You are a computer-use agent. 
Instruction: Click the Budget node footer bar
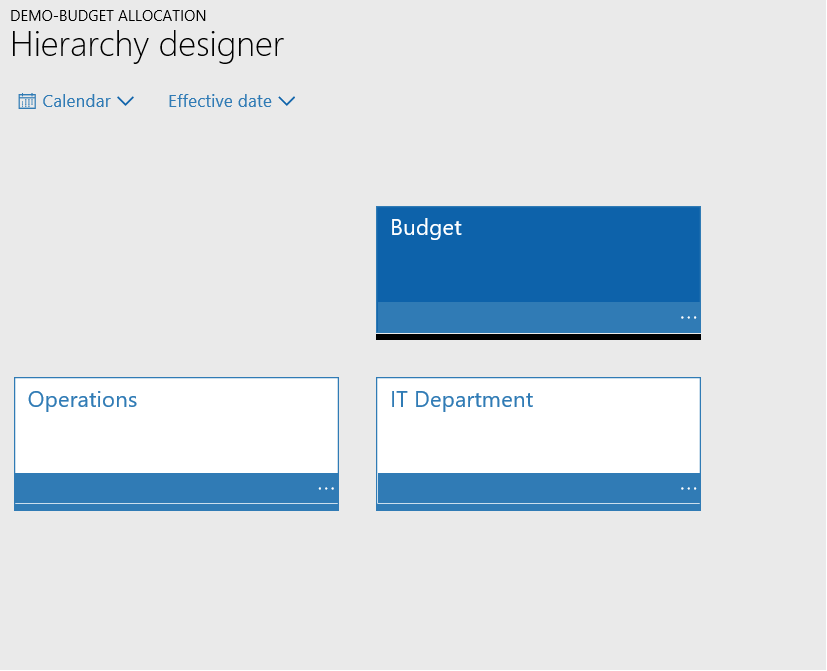[538, 317]
